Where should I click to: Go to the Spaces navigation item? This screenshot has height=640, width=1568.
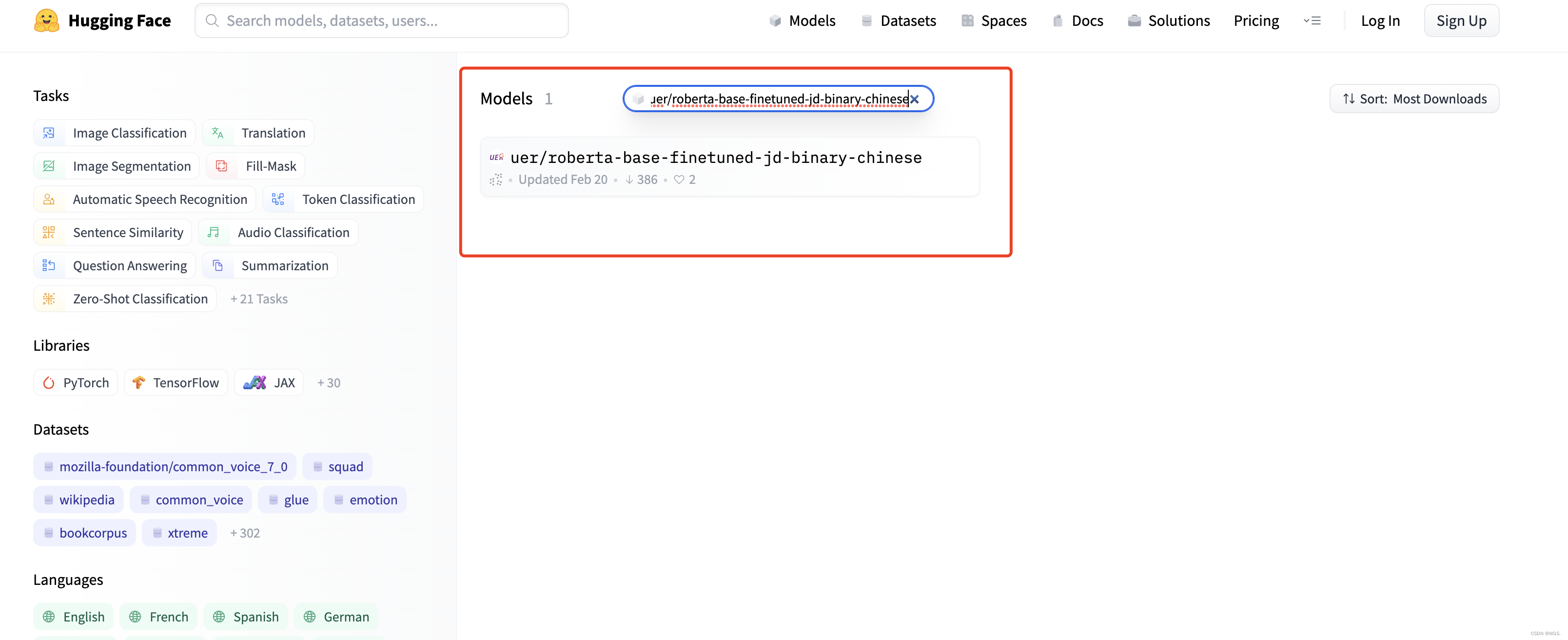click(994, 20)
